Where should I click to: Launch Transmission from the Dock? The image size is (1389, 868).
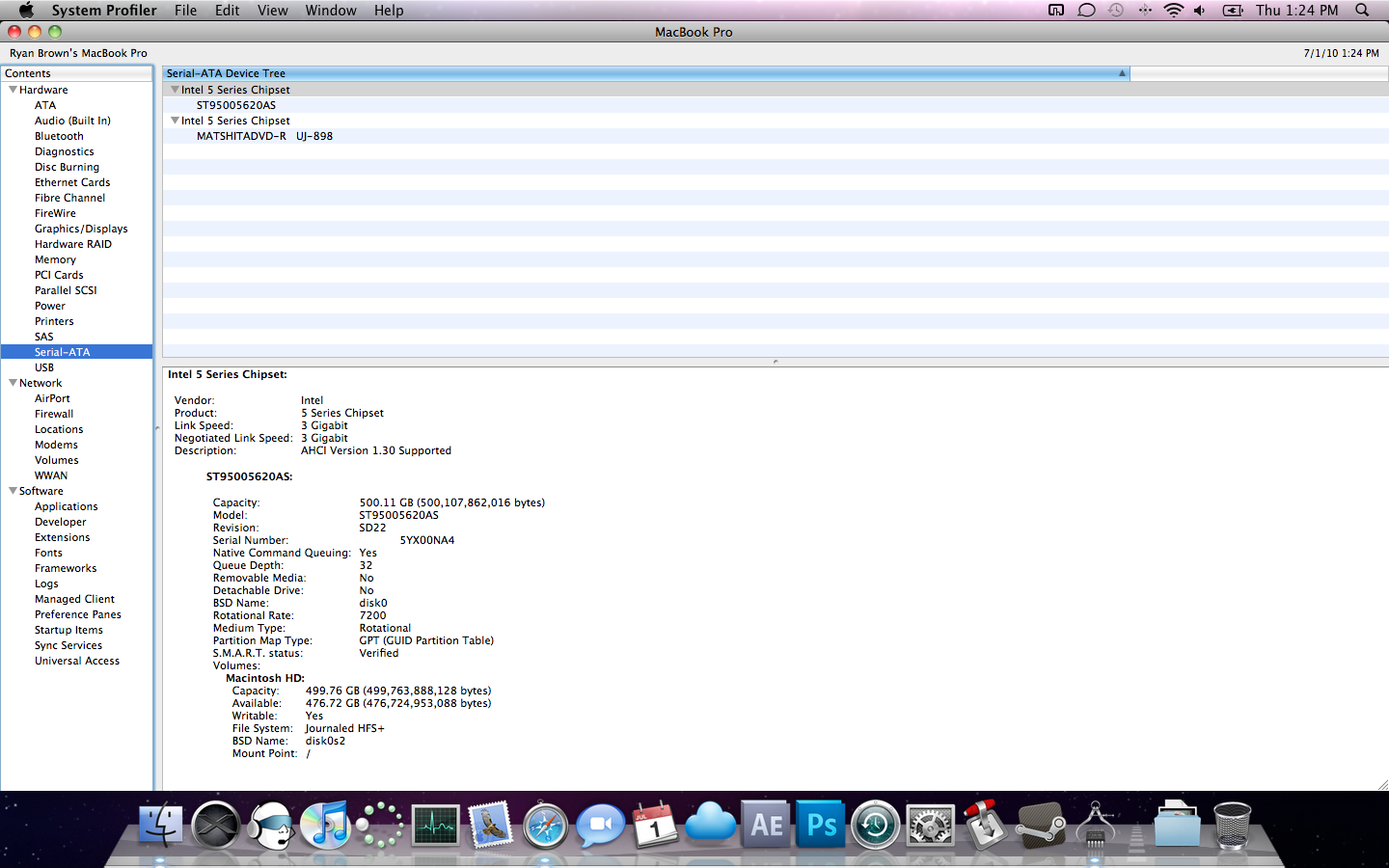coord(986,825)
